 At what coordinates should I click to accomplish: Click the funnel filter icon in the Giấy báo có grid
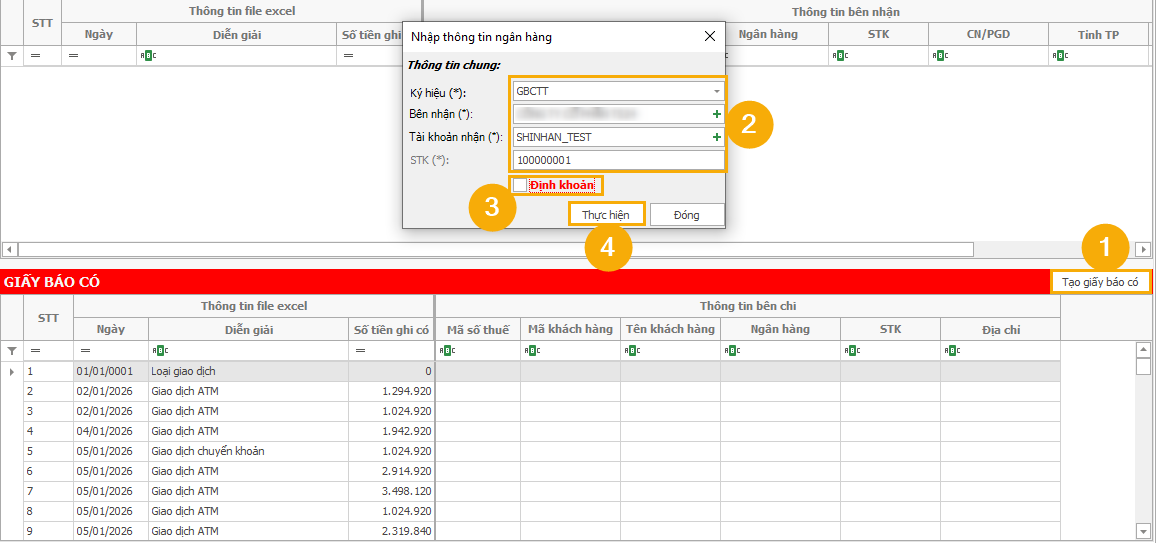point(12,351)
